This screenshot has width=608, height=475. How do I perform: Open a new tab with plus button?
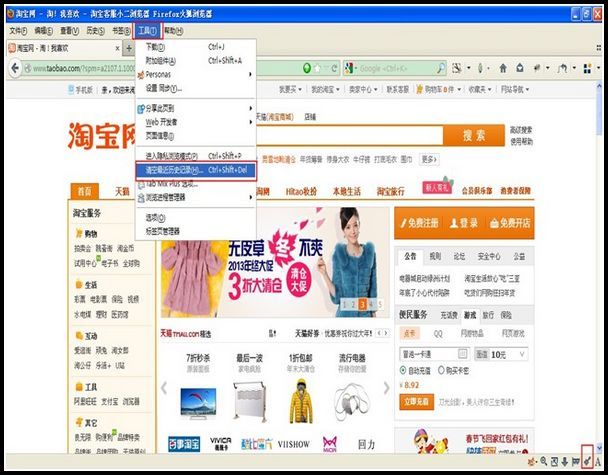(129, 48)
